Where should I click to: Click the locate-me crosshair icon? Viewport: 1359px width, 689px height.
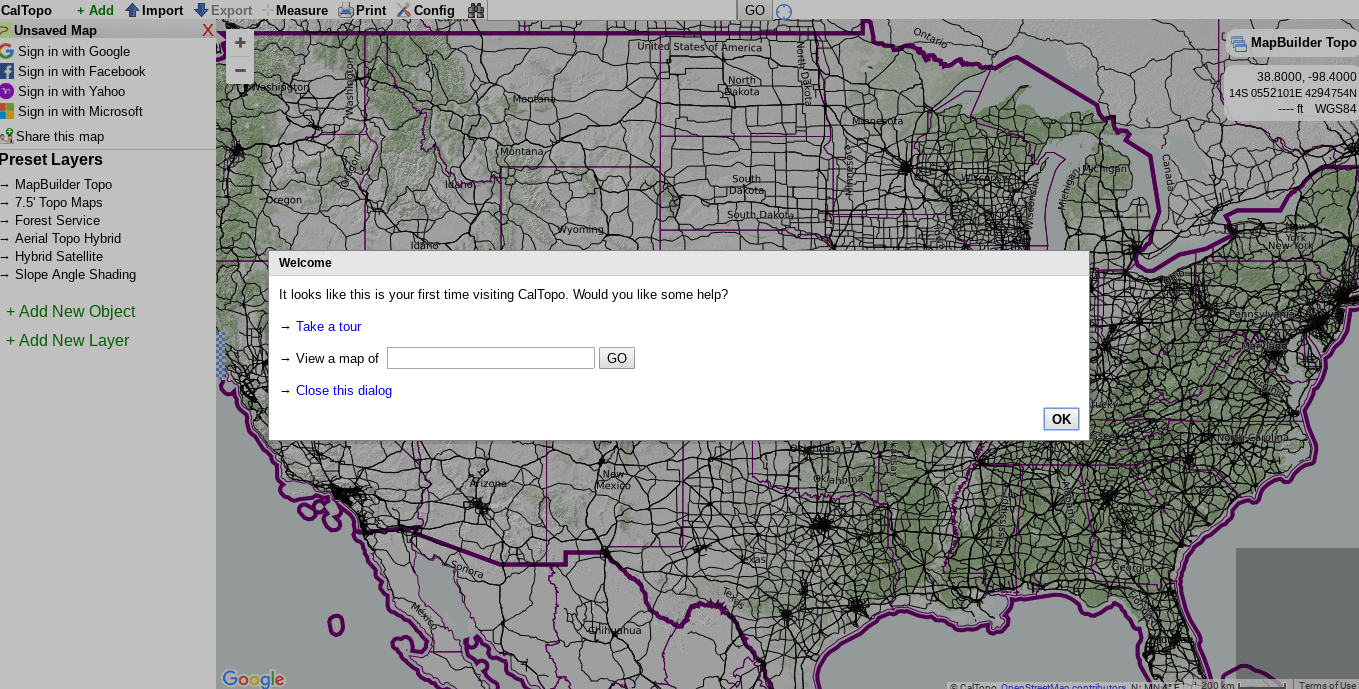(784, 11)
